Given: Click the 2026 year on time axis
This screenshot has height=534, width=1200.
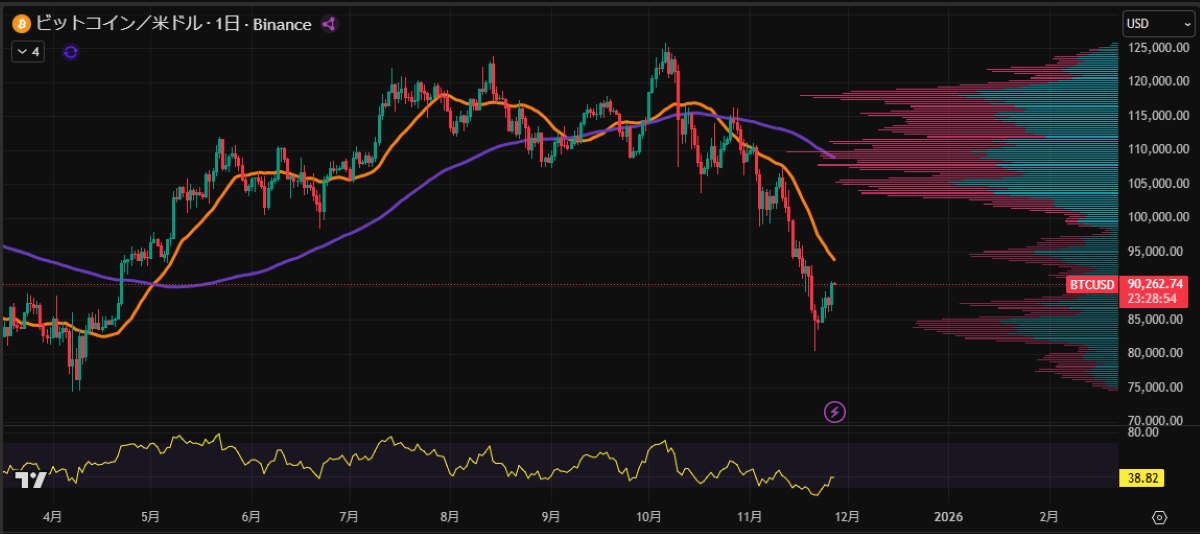Looking at the screenshot, I should 947,517.
